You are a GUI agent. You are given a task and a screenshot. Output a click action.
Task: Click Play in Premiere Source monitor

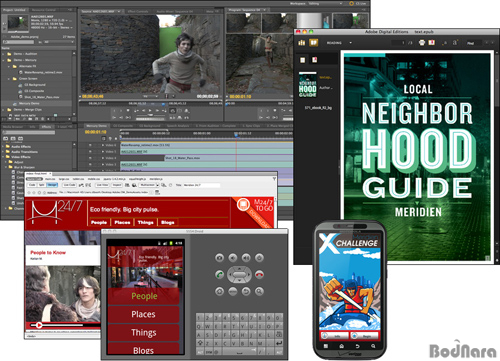150,110
